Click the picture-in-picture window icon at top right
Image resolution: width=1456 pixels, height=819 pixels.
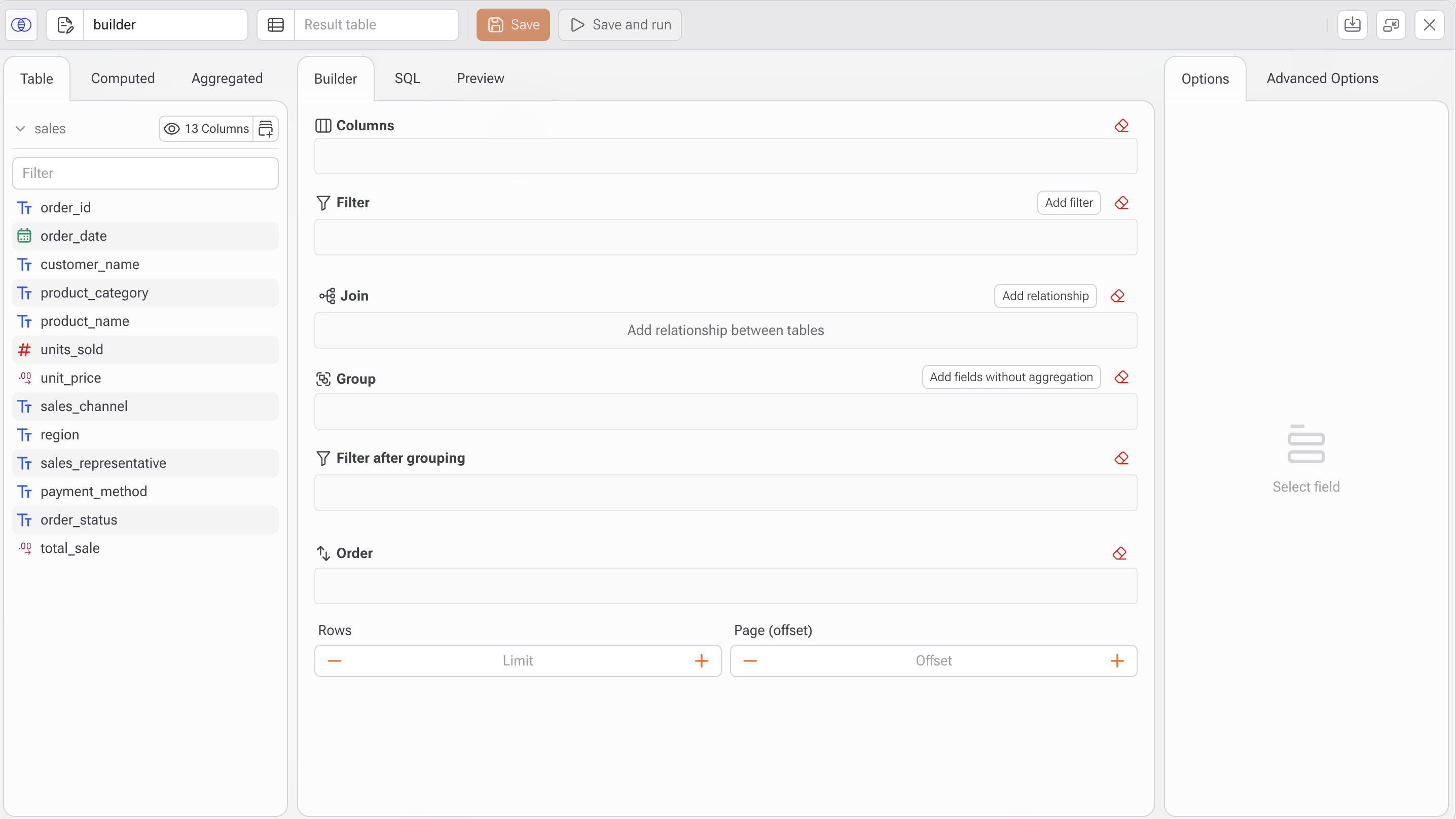pyautogui.click(x=1391, y=25)
